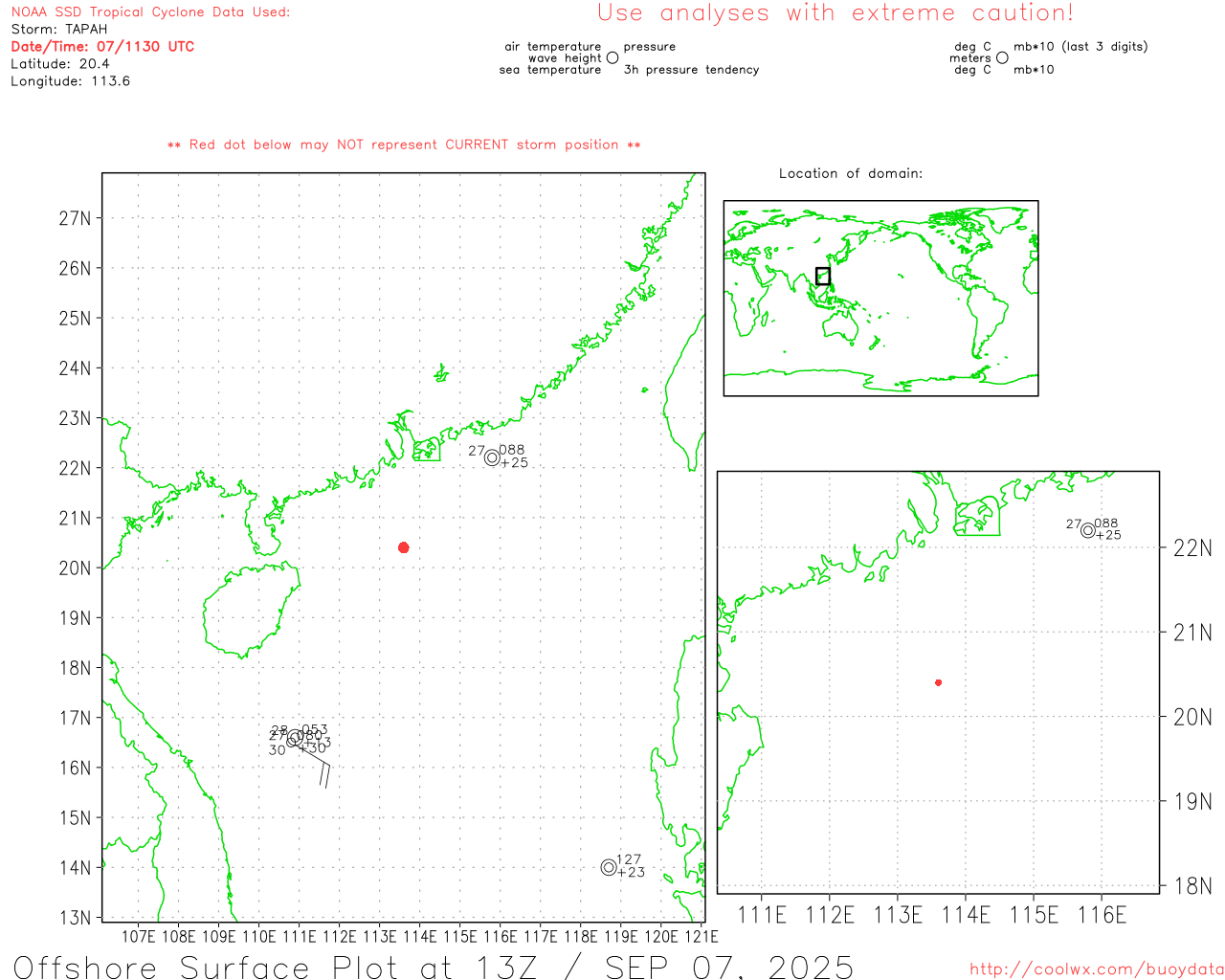
Task: Click the 'Longitude: 113.6' text
Action: pos(70,80)
